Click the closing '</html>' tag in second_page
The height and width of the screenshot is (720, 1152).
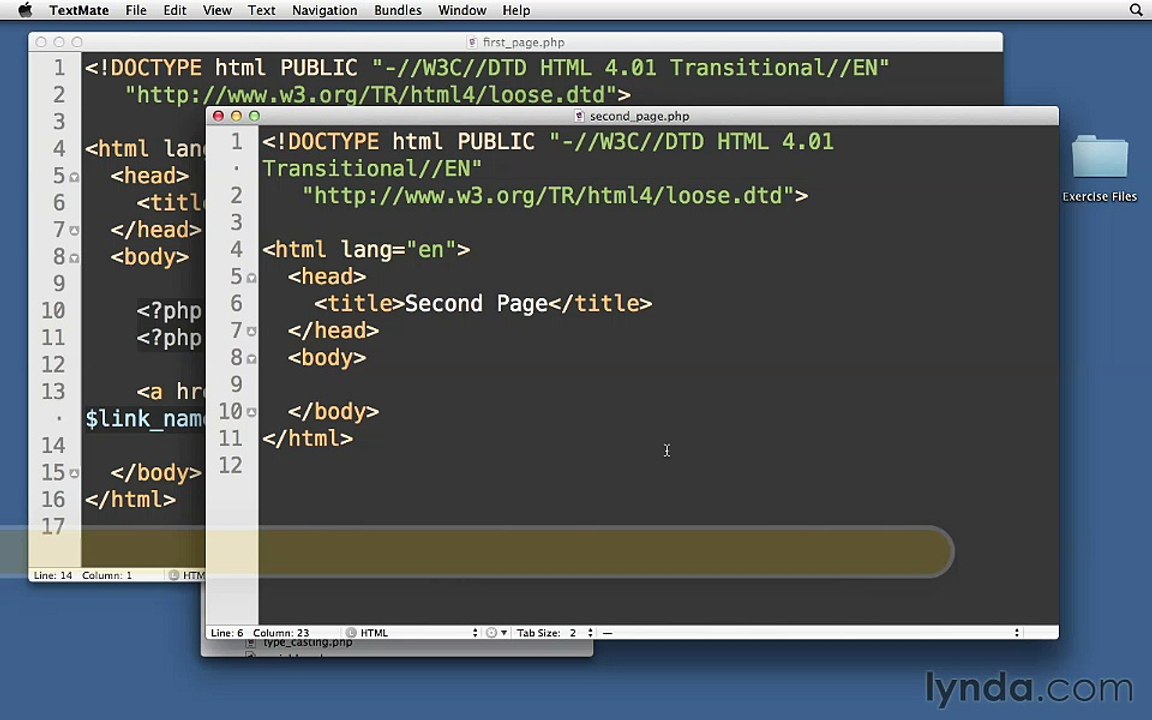(308, 439)
